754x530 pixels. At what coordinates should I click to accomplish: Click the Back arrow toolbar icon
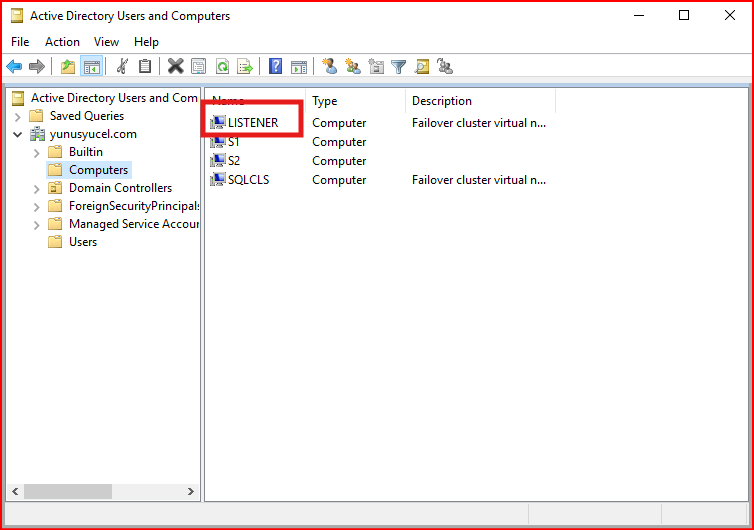tap(14, 66)
